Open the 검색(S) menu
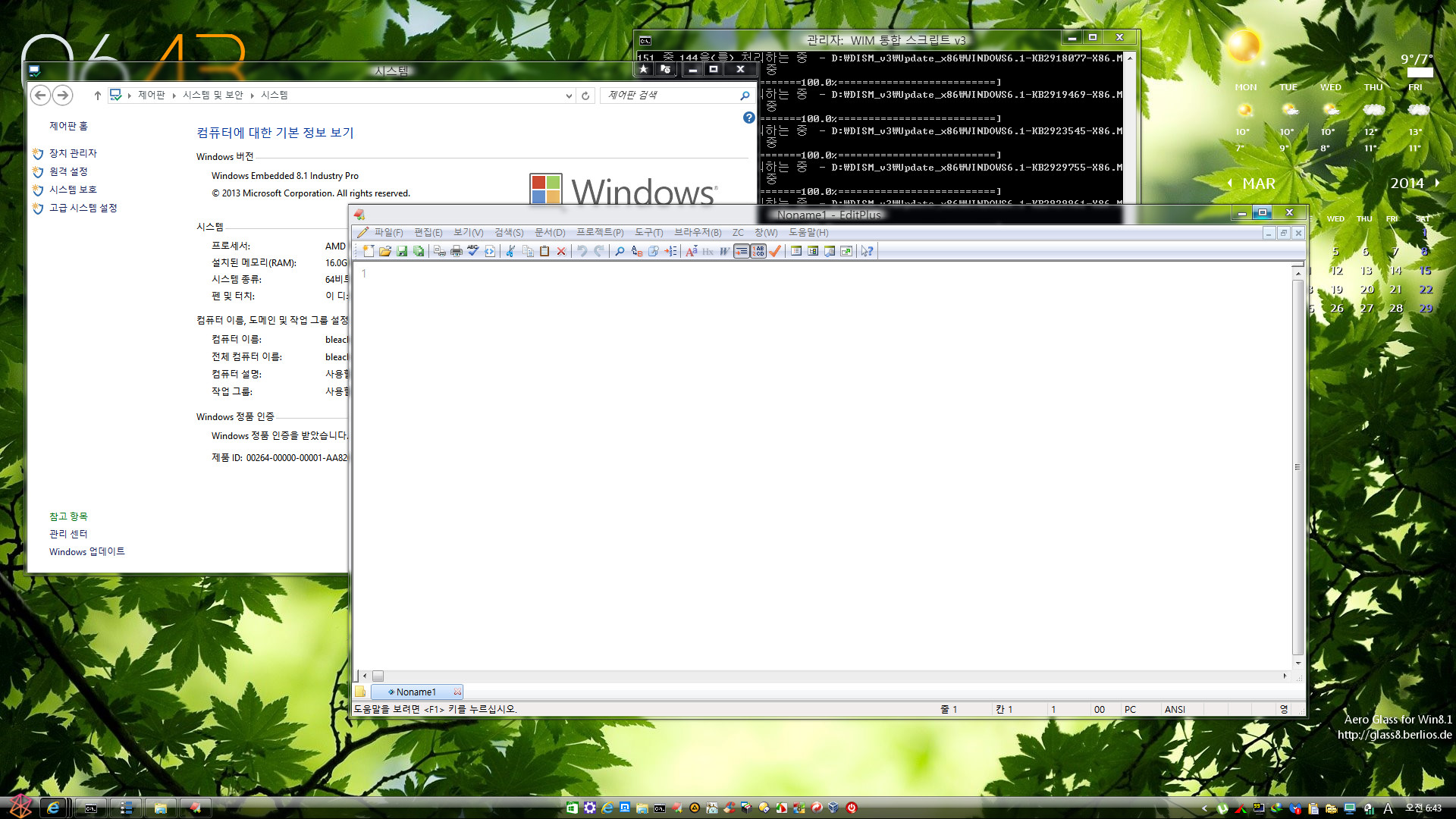This screenshot has height=819, width=1456. [509, 232]
